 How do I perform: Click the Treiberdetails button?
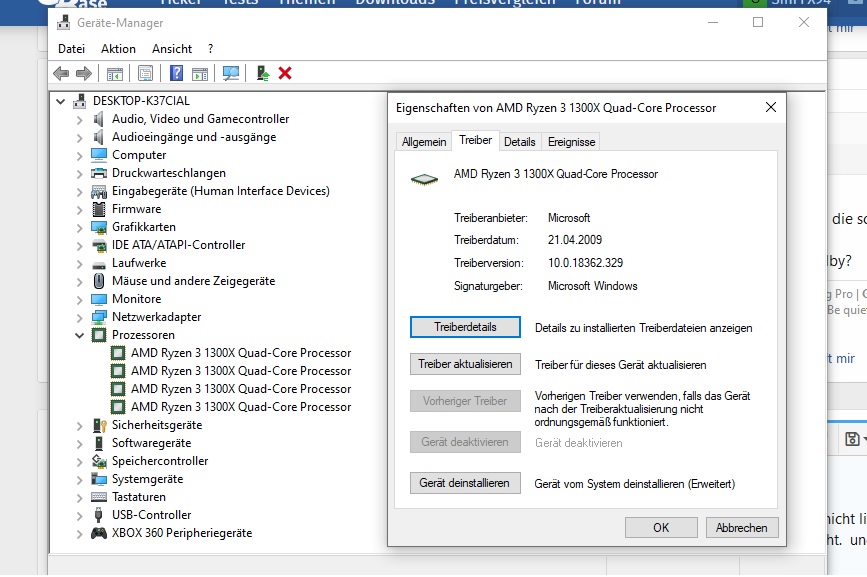point(465,327)
